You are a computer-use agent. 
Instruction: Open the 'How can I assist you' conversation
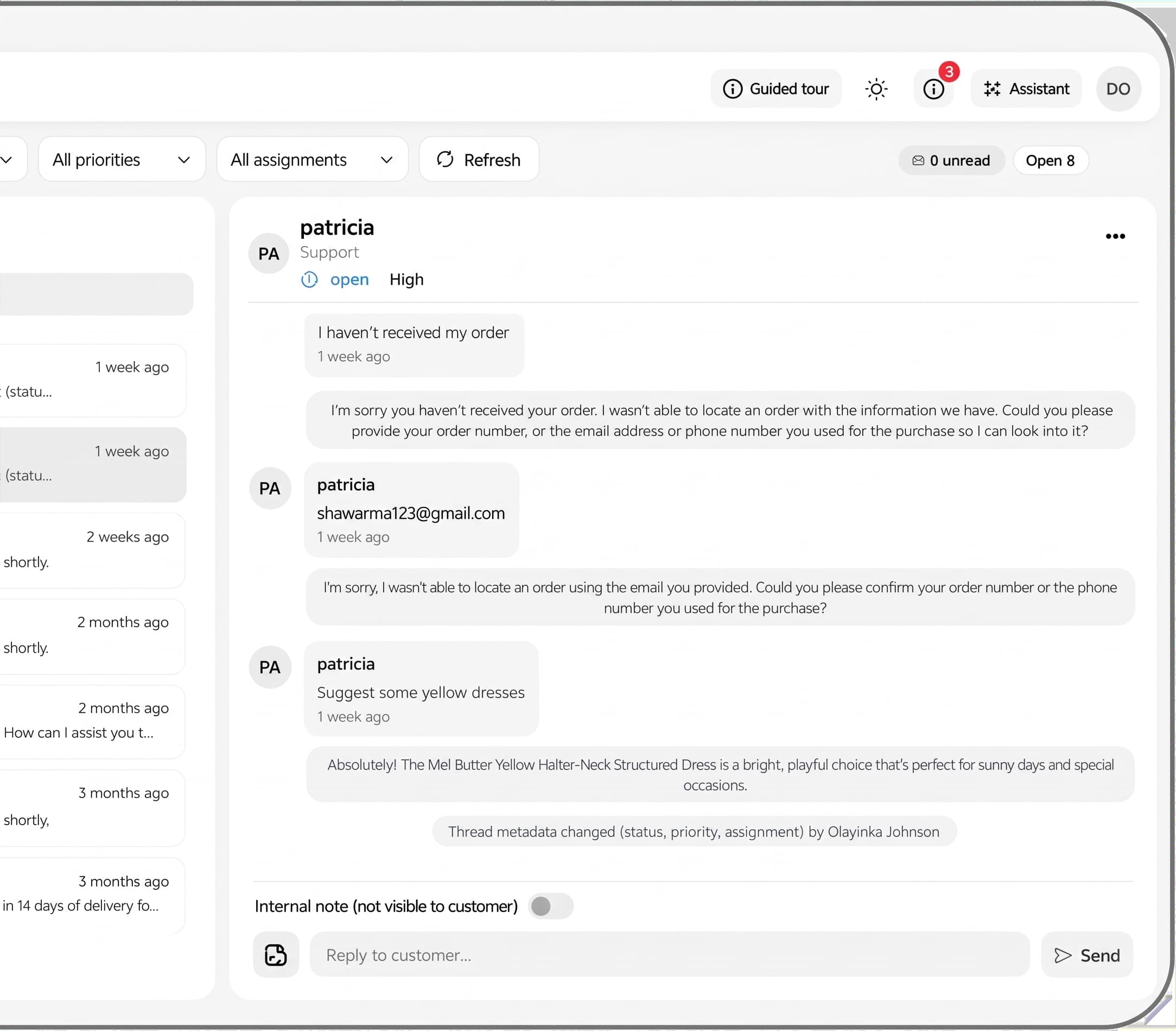click(92, 722)
